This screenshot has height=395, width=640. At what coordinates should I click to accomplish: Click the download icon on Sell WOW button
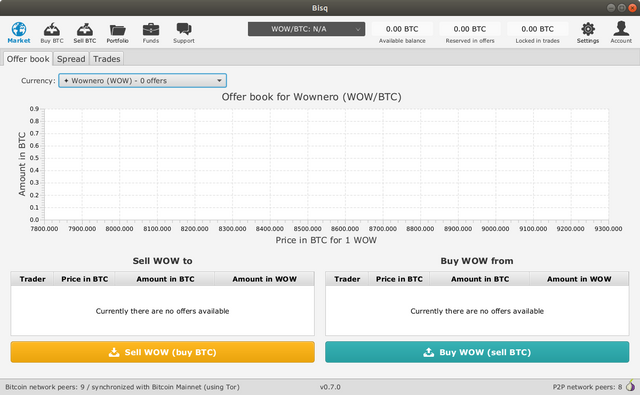(114, 352)
